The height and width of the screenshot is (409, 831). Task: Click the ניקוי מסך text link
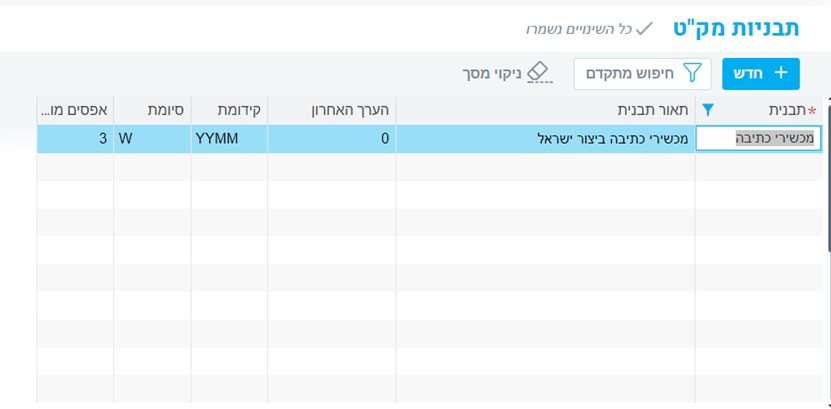pyautogui.click(x=491, y=74)
